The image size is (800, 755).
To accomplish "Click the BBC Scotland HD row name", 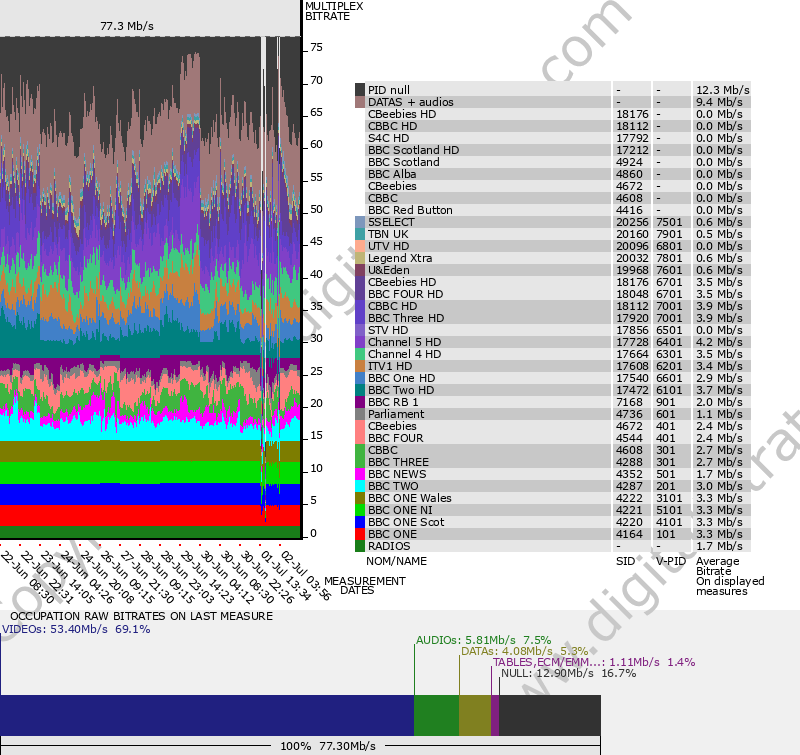I will 413,150.
